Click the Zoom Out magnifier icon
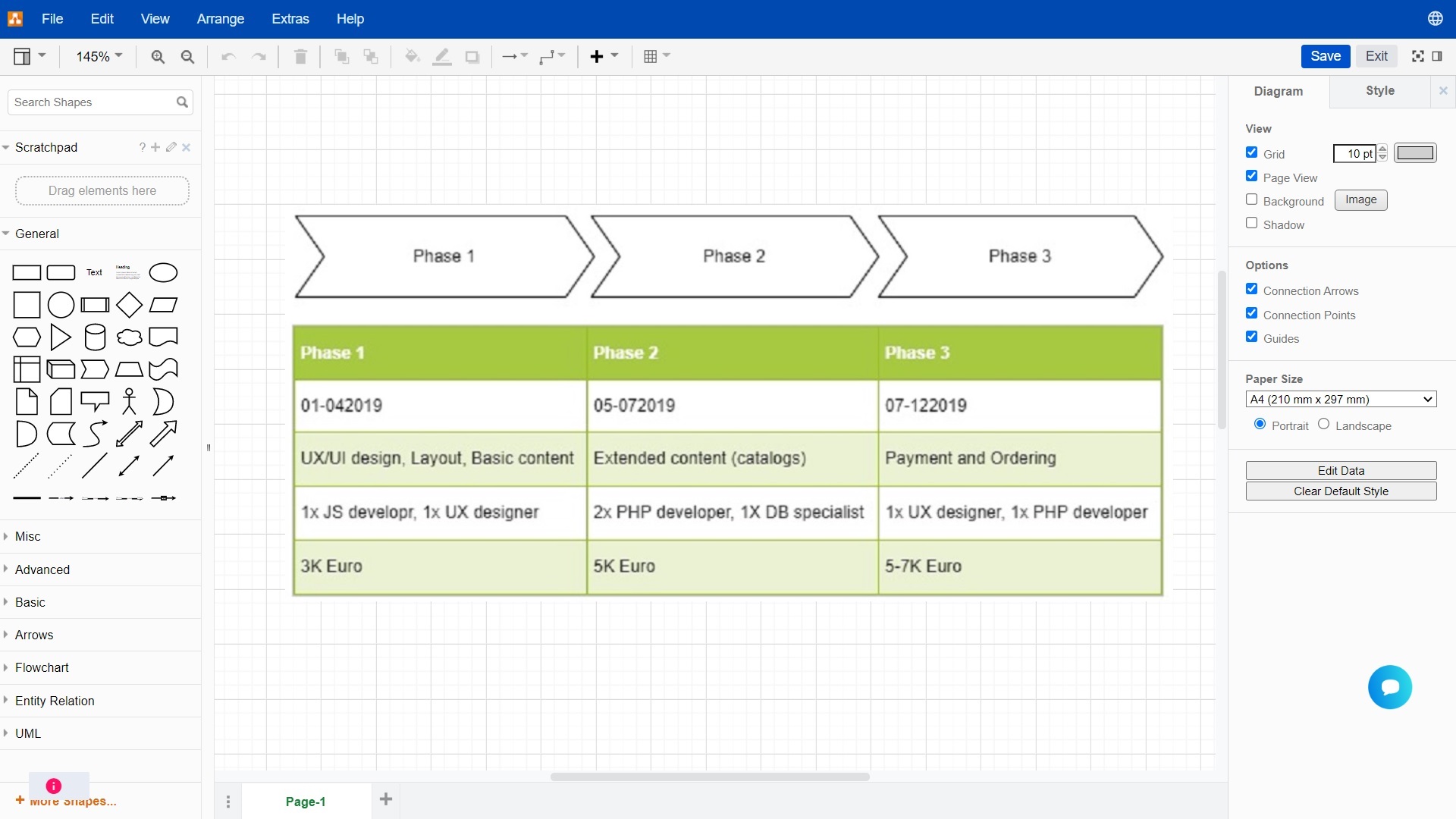 coord(187,57)
